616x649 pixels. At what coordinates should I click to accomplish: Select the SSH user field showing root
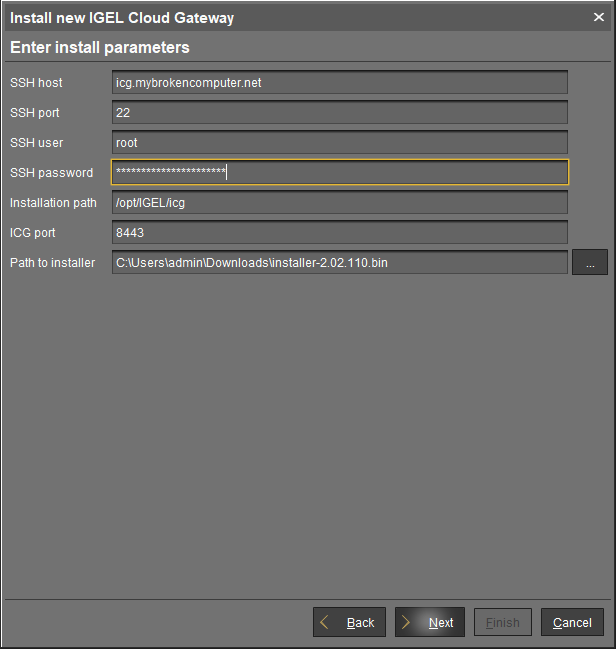click(x=340, y=143)
